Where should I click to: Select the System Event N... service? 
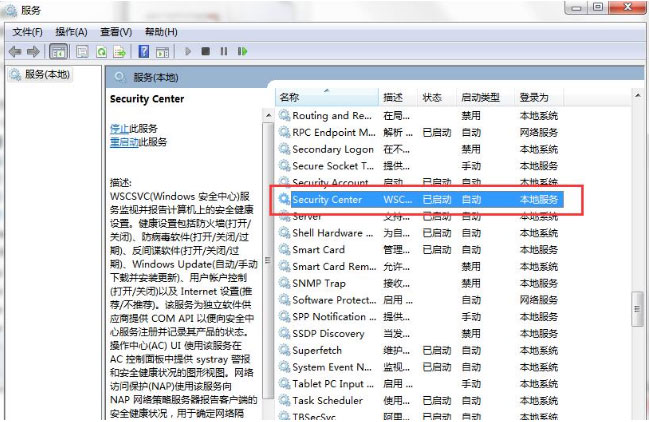(419, 367)
